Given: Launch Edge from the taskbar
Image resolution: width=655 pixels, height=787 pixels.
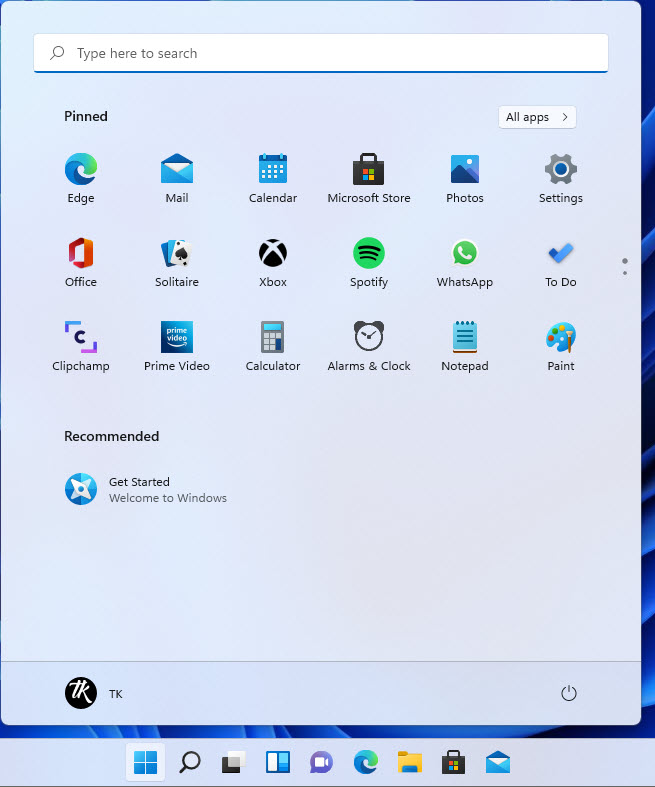Looking at the screenshot, I should [365, 762].
